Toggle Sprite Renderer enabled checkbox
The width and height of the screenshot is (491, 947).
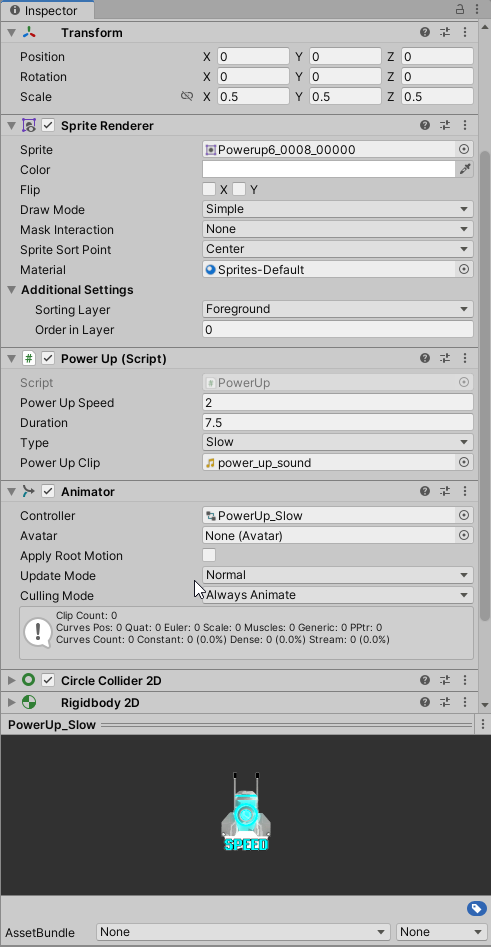pos(48,126)
